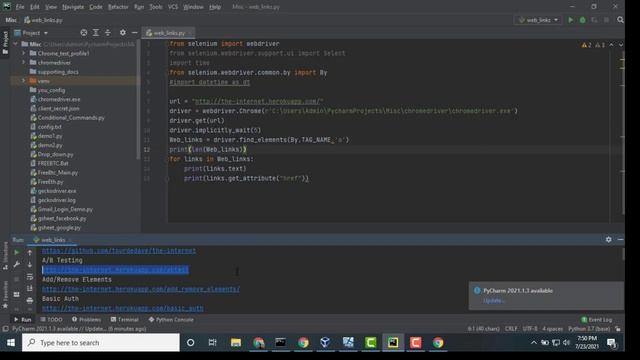Open basic_auth link in run output
The image size is (640, 360).
click(x=122, y=308)
